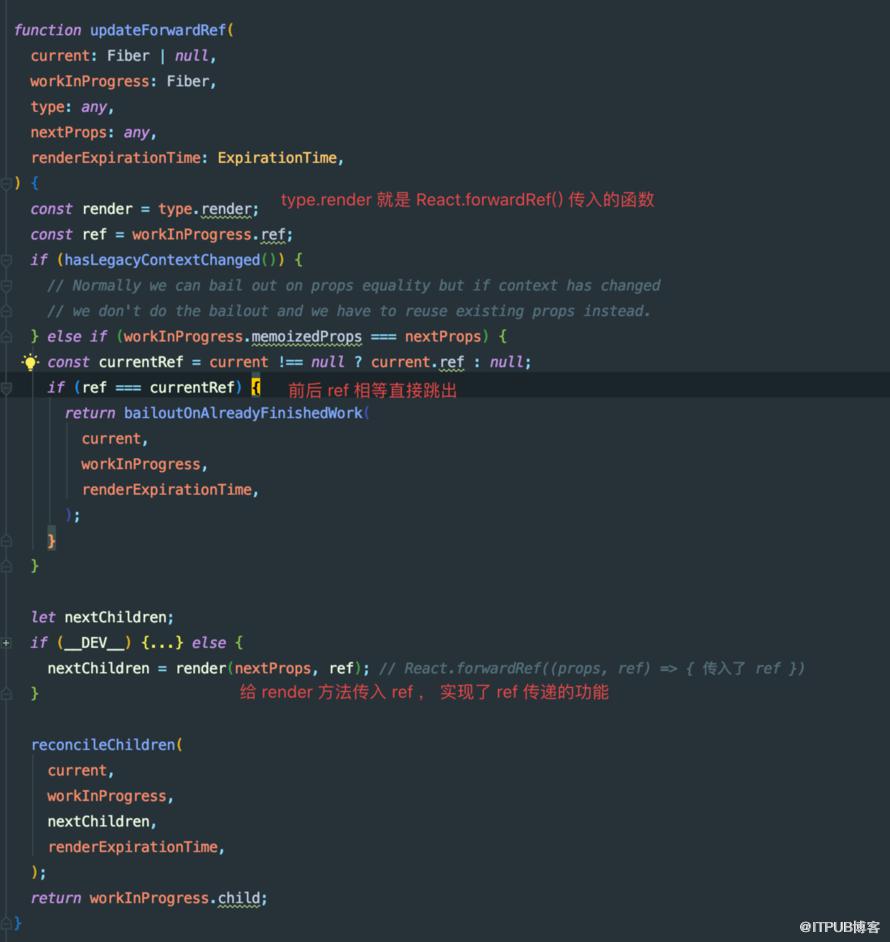Click the bailoutOnAlreadyFinishedWork call
This screenshot has width=890, height=942.
[x=243, y=413]
